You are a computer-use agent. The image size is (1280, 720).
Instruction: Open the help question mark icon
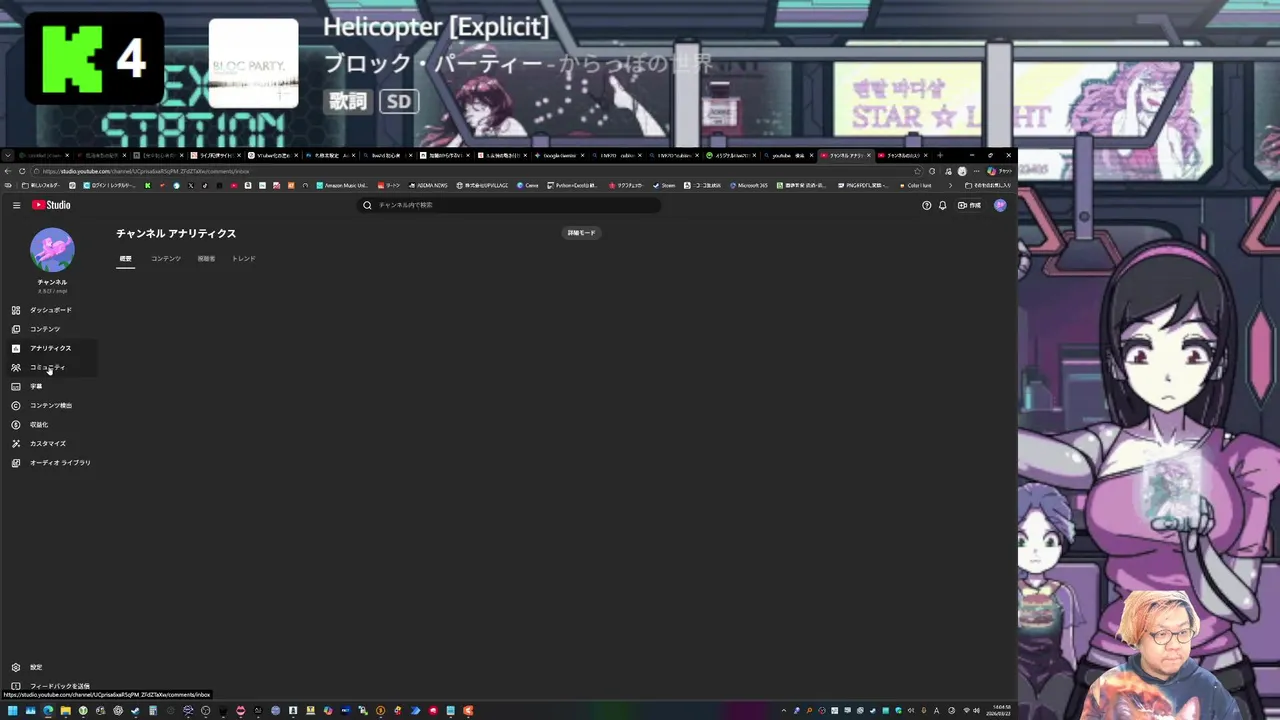tap(926, 205)
